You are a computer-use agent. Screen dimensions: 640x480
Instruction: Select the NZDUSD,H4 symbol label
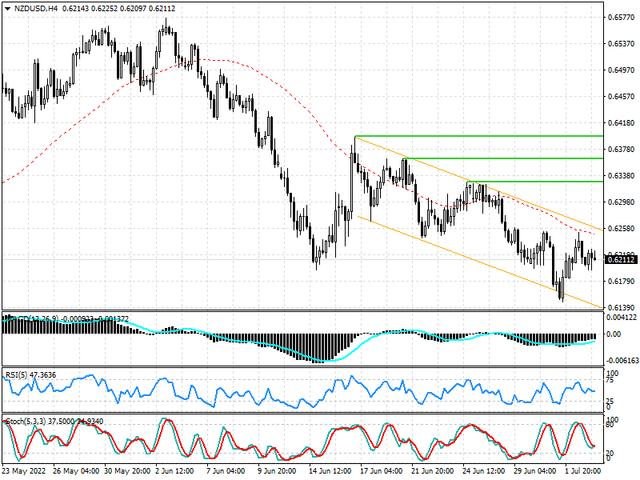coord(33,8)
